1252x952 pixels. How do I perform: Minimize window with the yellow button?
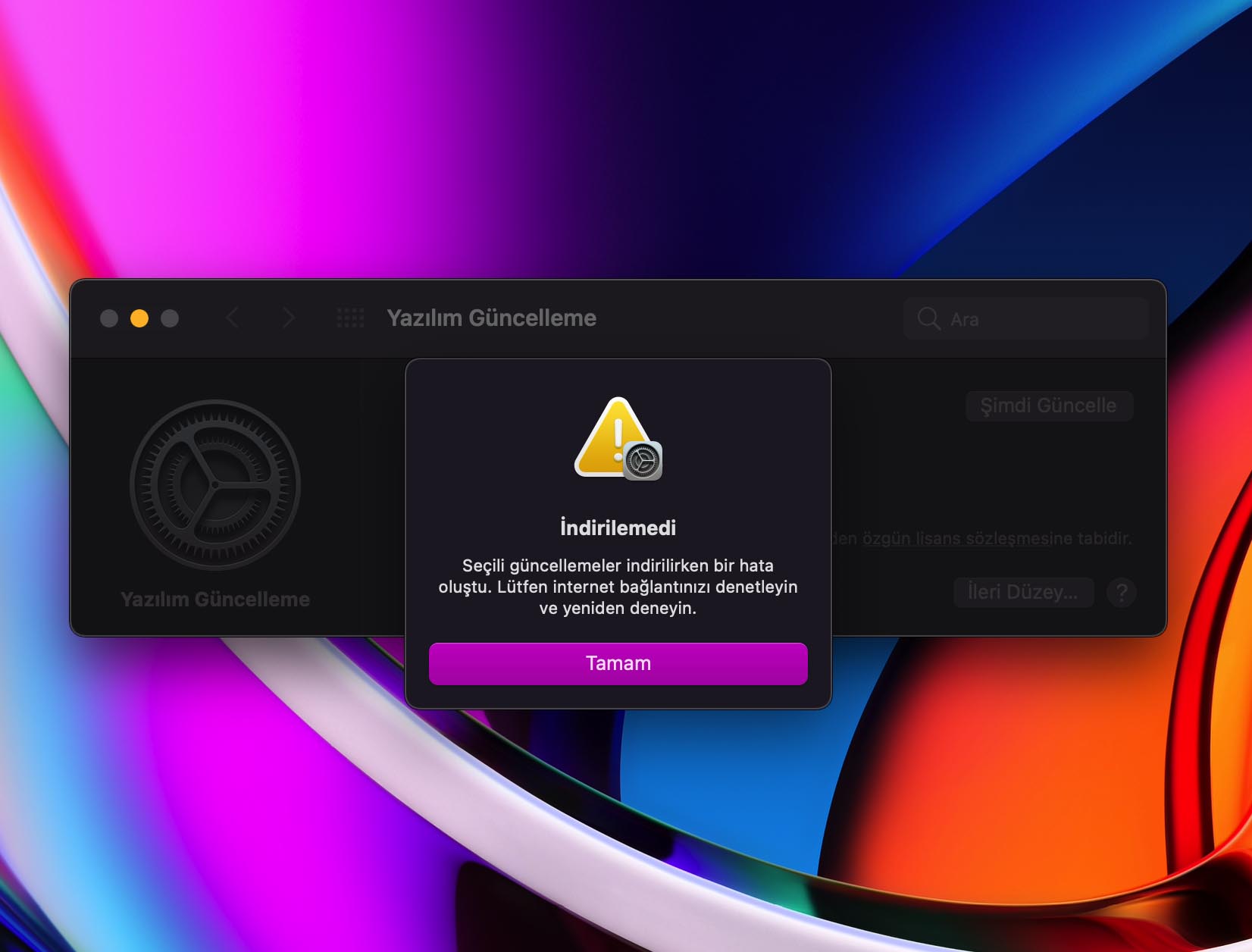(x=139, y=318)
